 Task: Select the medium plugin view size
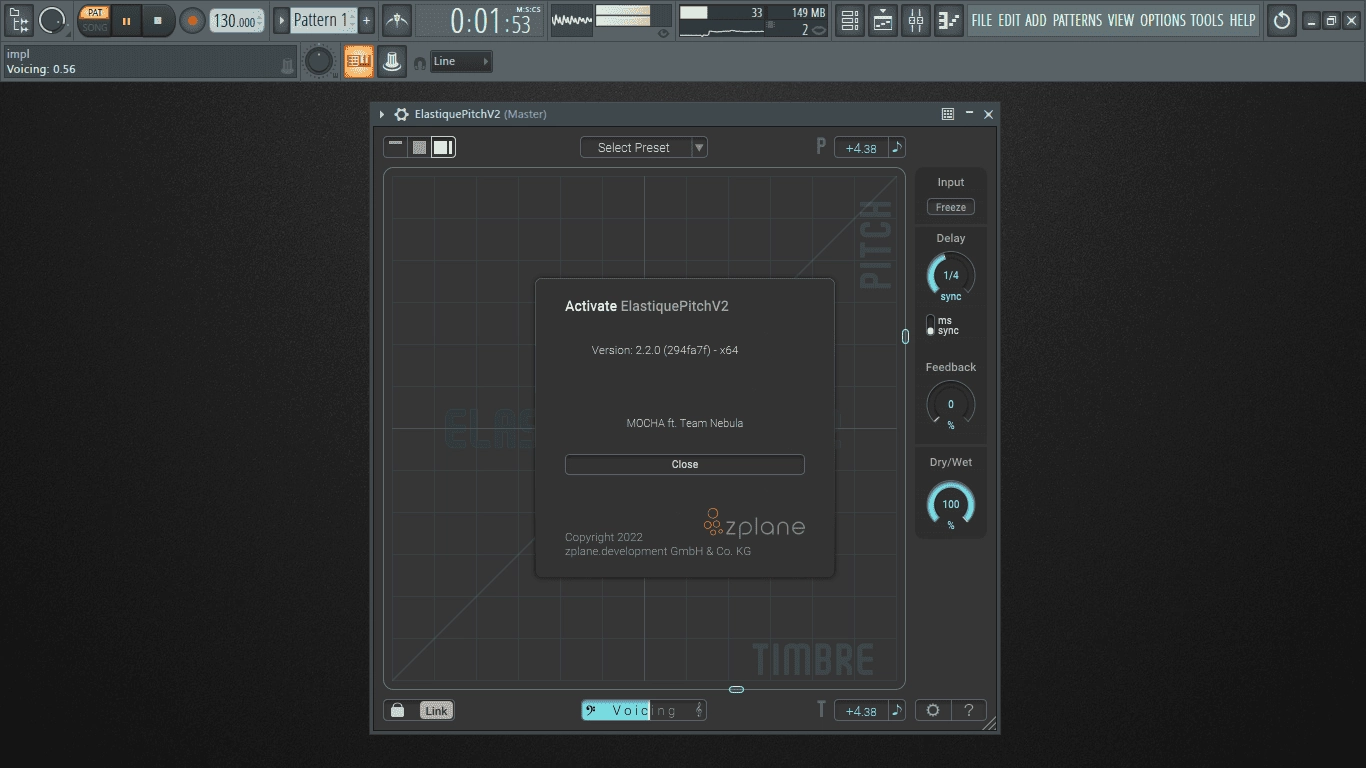(x=420, y=147)
